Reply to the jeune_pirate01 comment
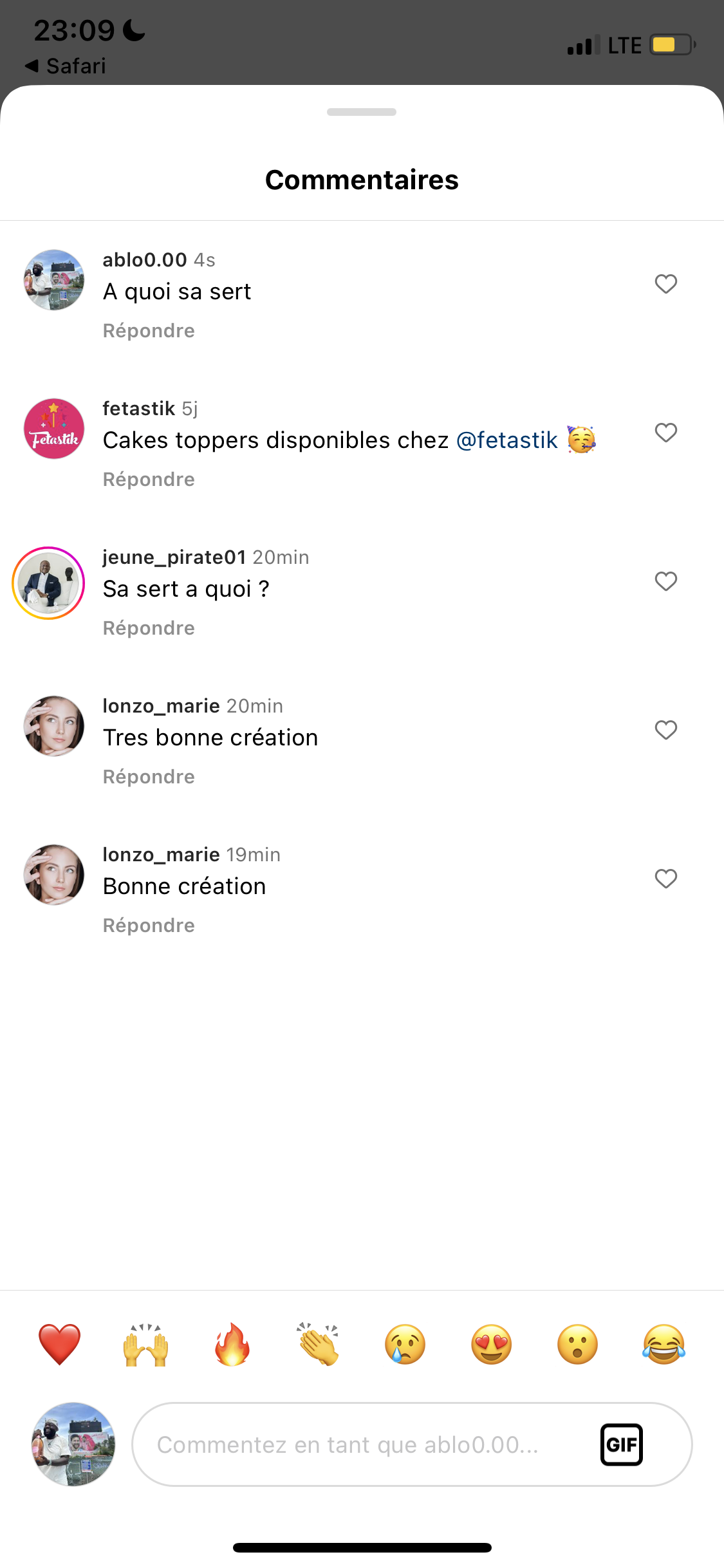The image size is (724, 1568). [x=149, y=628]
